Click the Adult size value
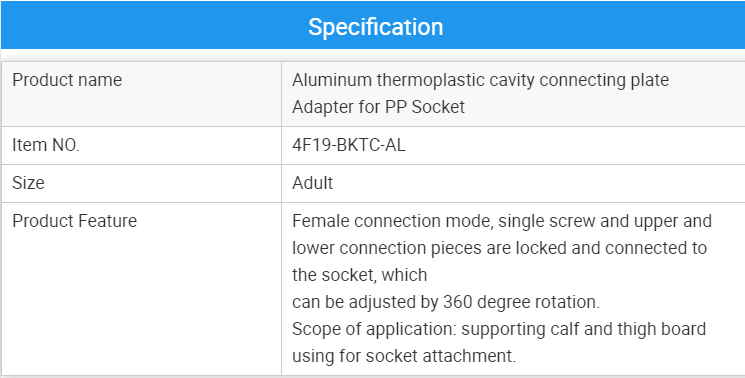The image size is (745, 378). pos(313,183)
